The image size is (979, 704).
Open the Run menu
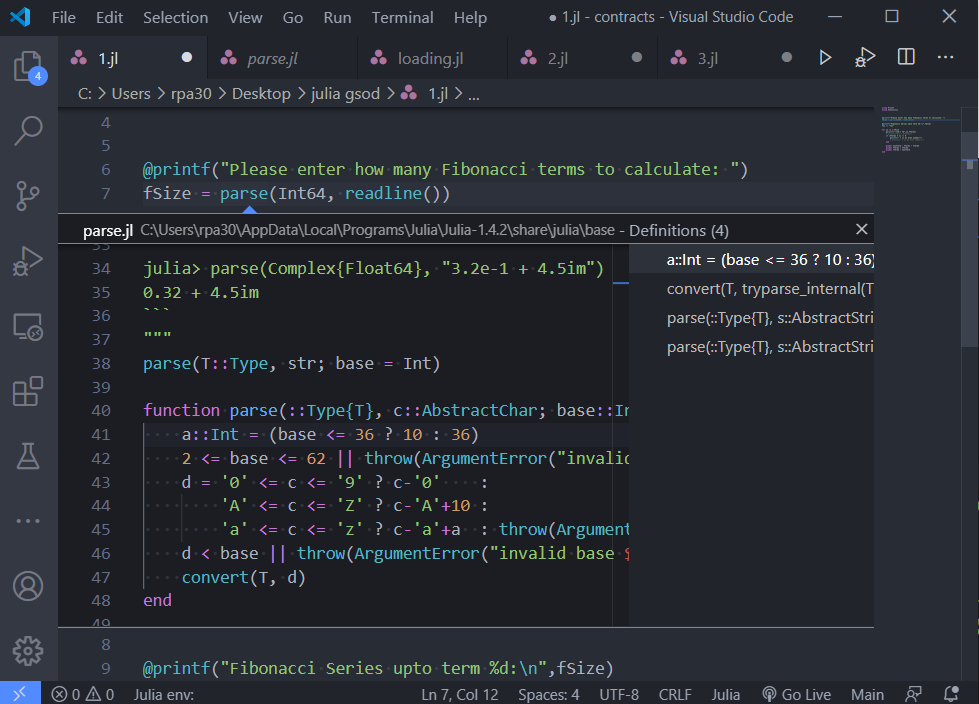(x=337, y=17)
